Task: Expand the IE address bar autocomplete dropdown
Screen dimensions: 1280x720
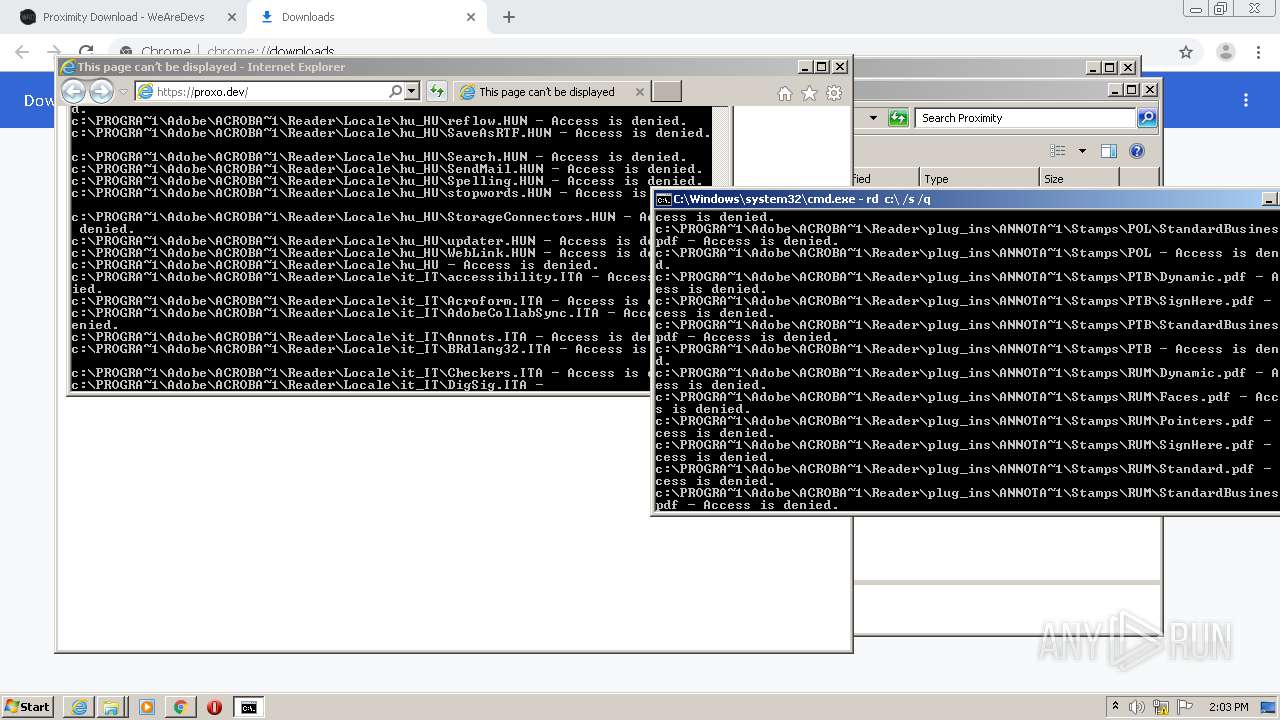Action: click(x=411, y=91)
